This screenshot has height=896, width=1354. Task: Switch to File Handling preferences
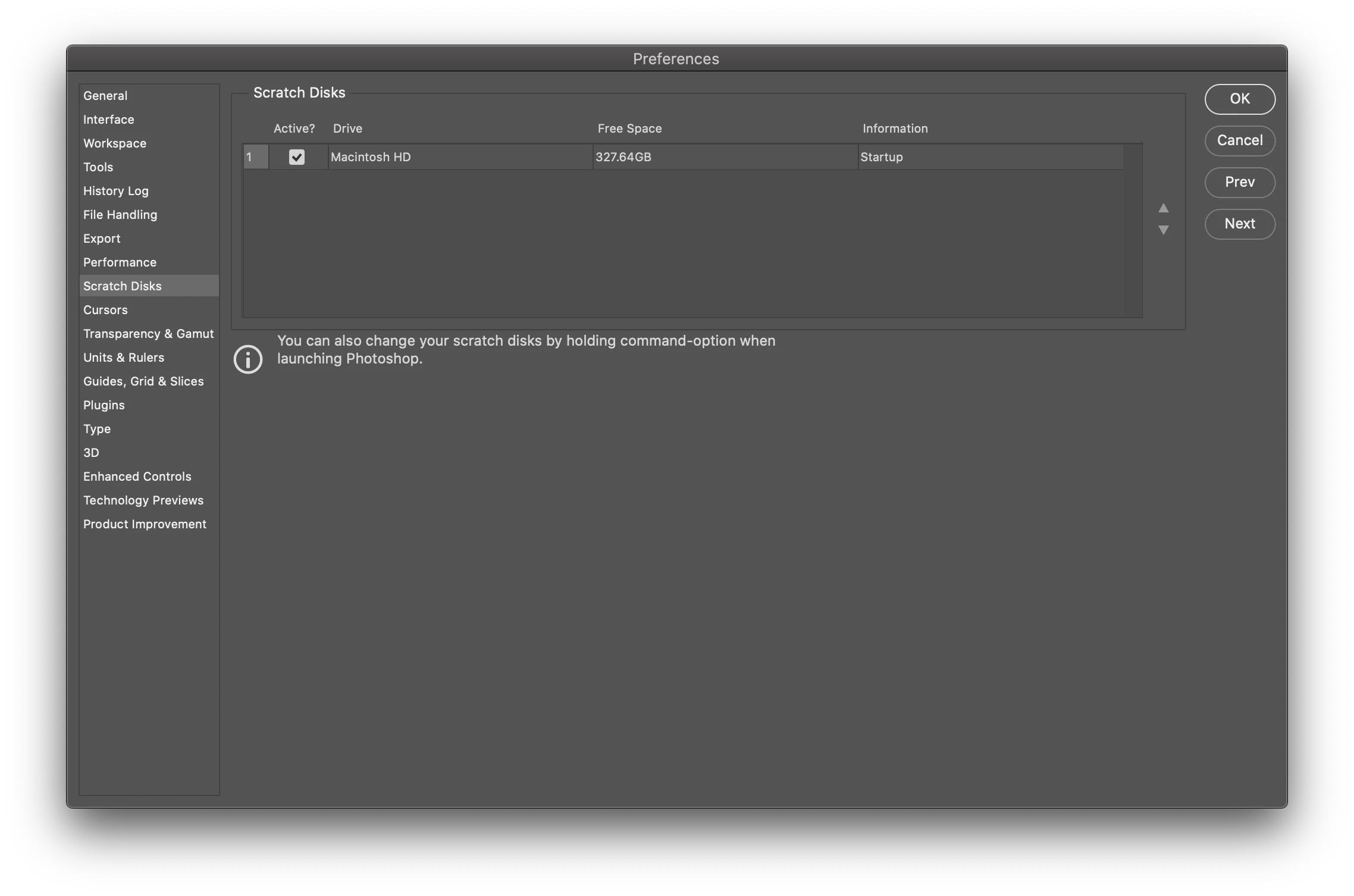(x=120, y=215)
